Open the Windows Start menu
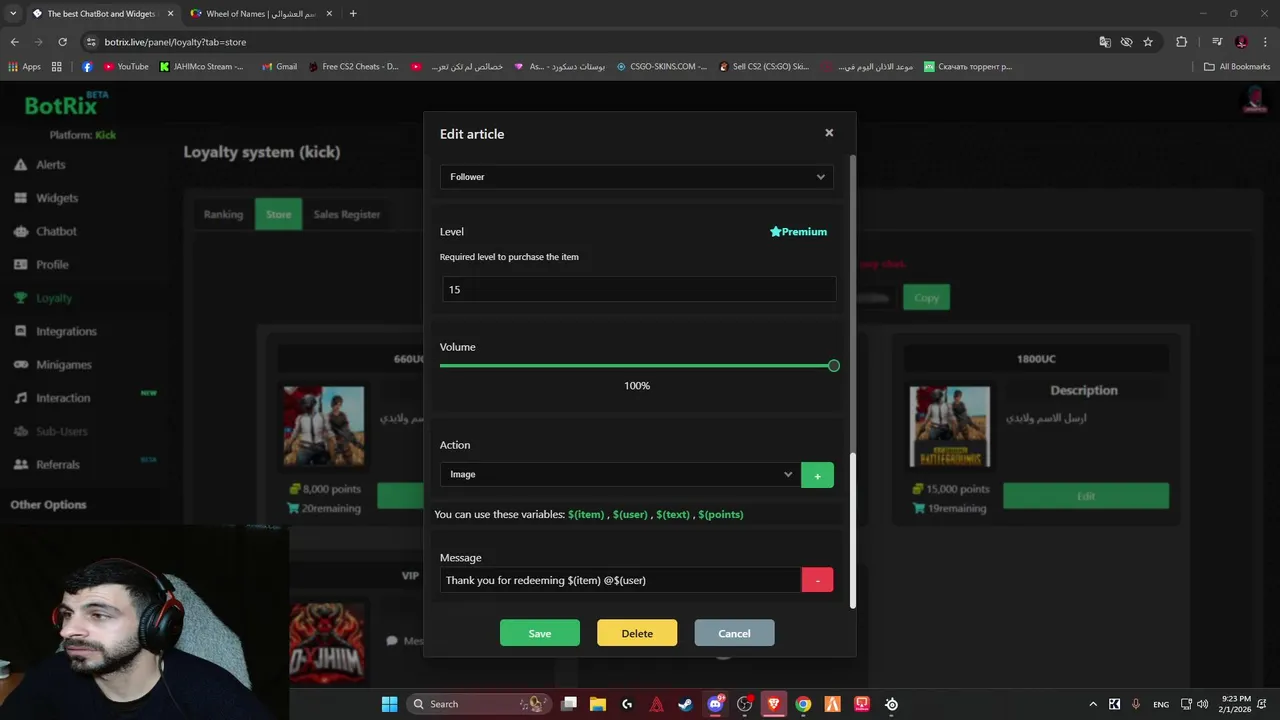The image size is (1280, 720). pyautogui.click(x=389, y=704)
